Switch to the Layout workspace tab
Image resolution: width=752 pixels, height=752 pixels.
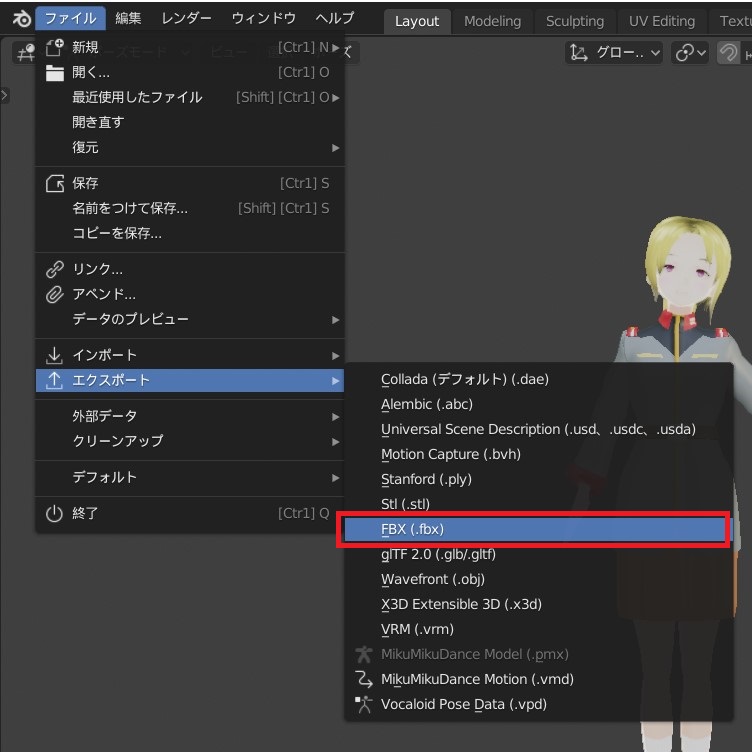coord(417,21)
